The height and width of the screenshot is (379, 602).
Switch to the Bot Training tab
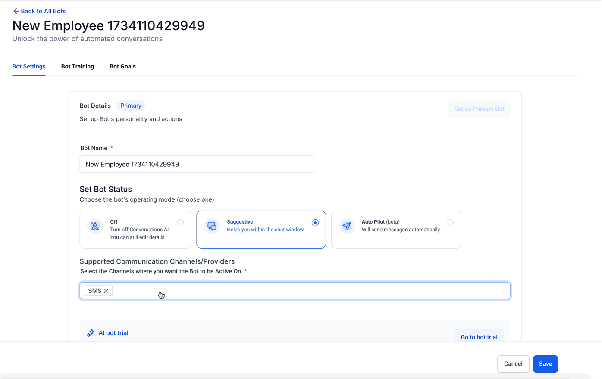pyautogui.click(x=78, y=66)
